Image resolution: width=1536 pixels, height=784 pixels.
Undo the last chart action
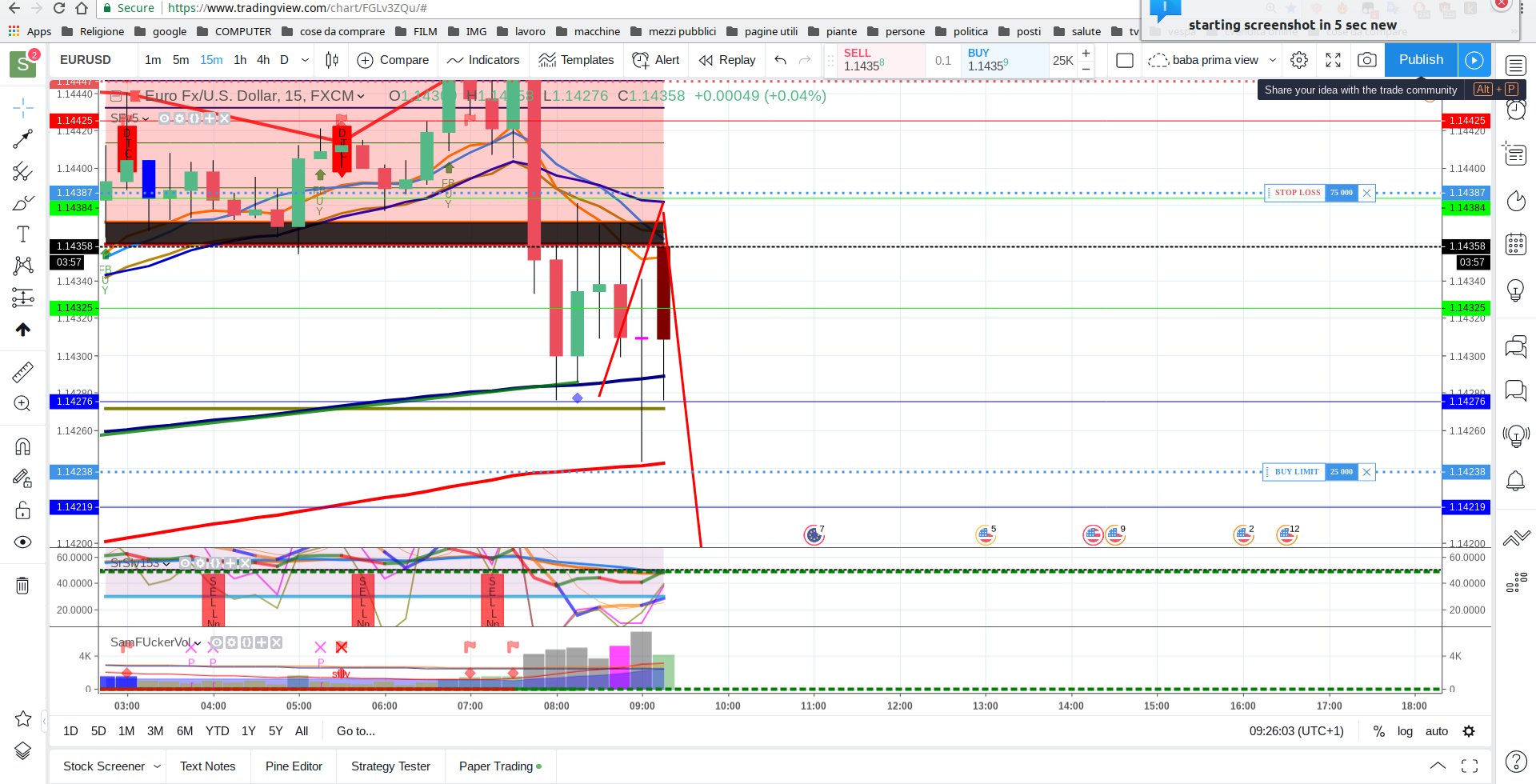click(781, 60)
